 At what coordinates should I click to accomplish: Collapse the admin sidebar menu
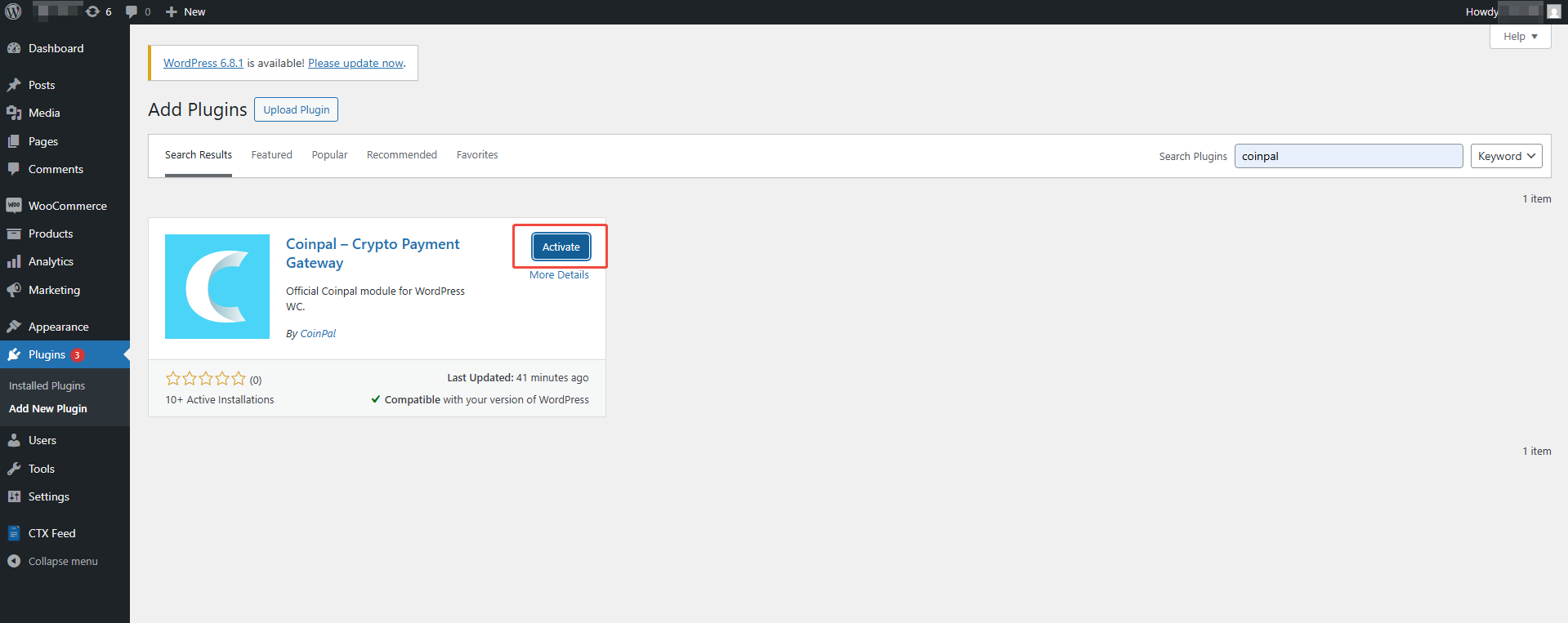coord(62,561)
